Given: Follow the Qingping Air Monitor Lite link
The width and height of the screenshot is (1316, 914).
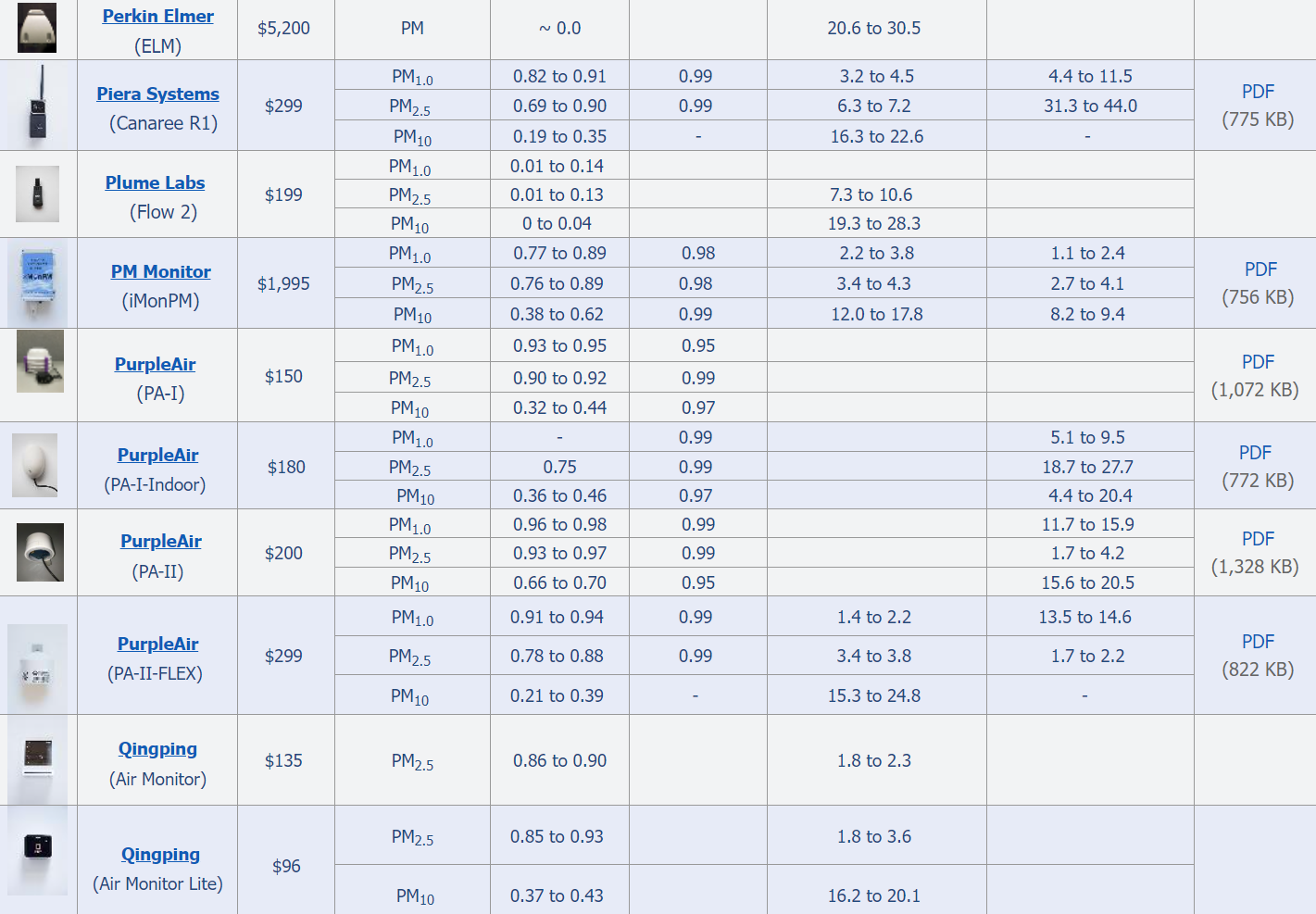Looking at the screenshot, I should coord(160,855).
